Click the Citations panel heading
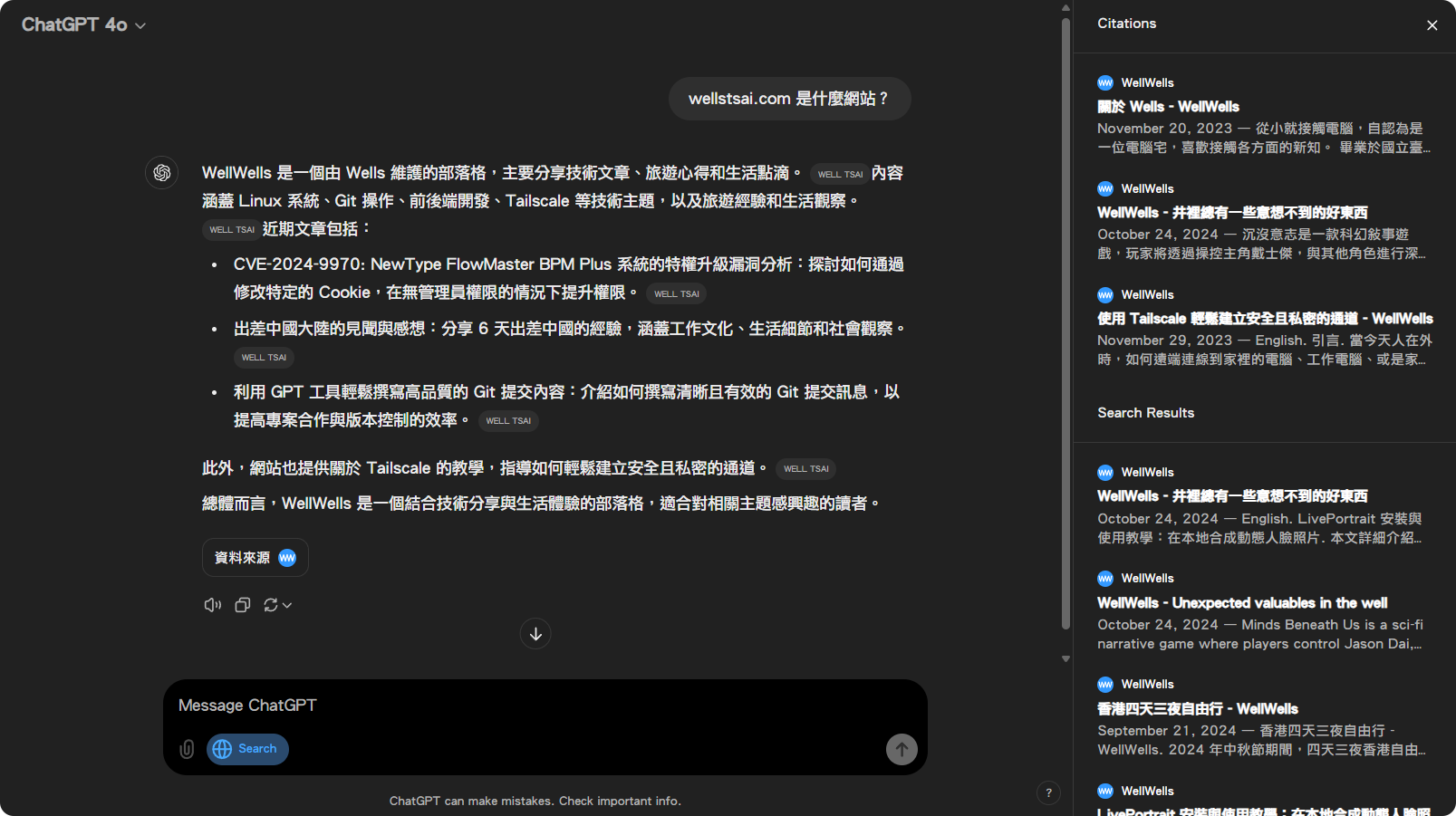The height and width of the screenshot is (816, 1456). click(x=1126, y=24)
